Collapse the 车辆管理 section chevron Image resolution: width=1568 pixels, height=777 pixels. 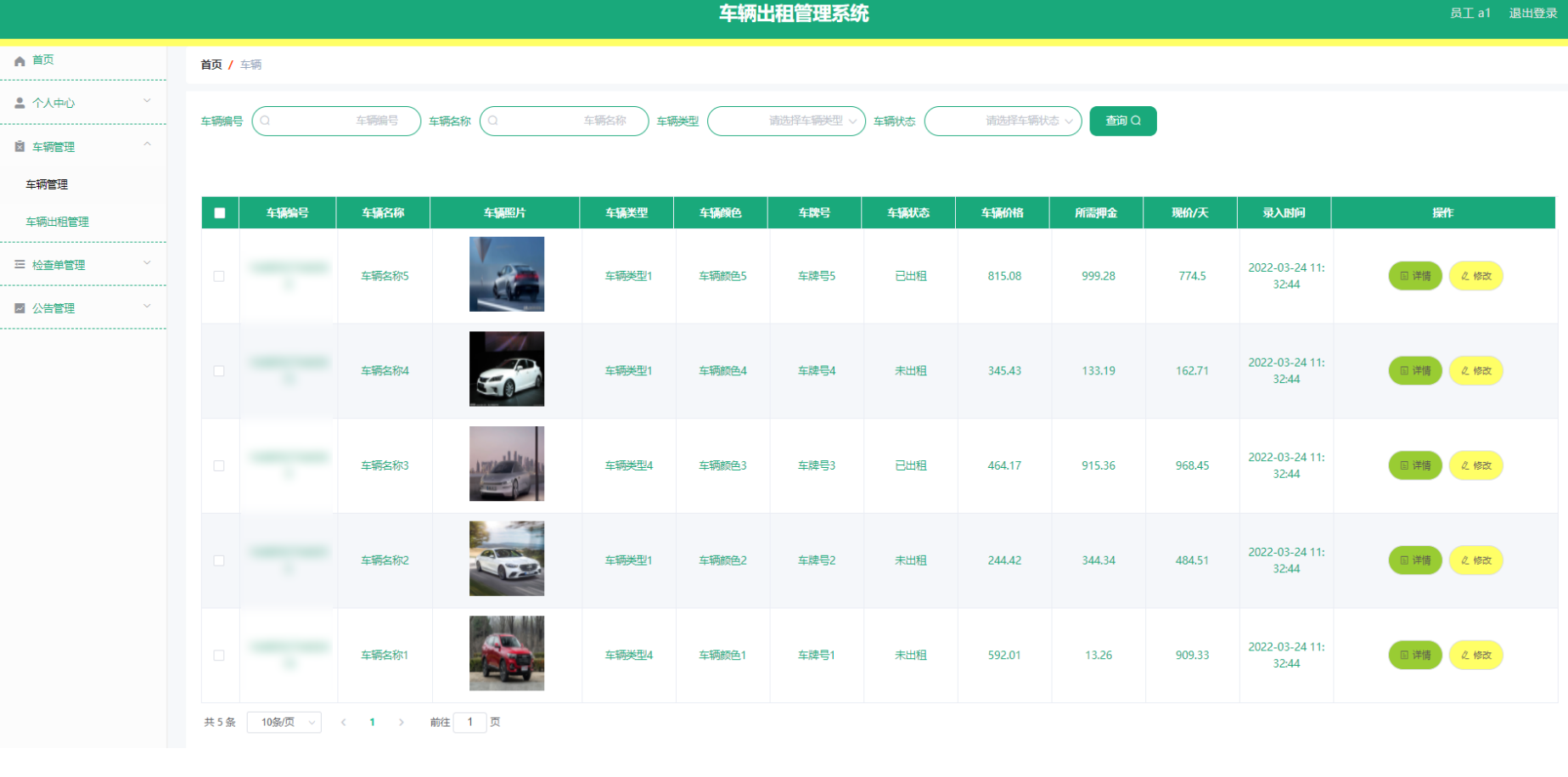click(147, 145)
